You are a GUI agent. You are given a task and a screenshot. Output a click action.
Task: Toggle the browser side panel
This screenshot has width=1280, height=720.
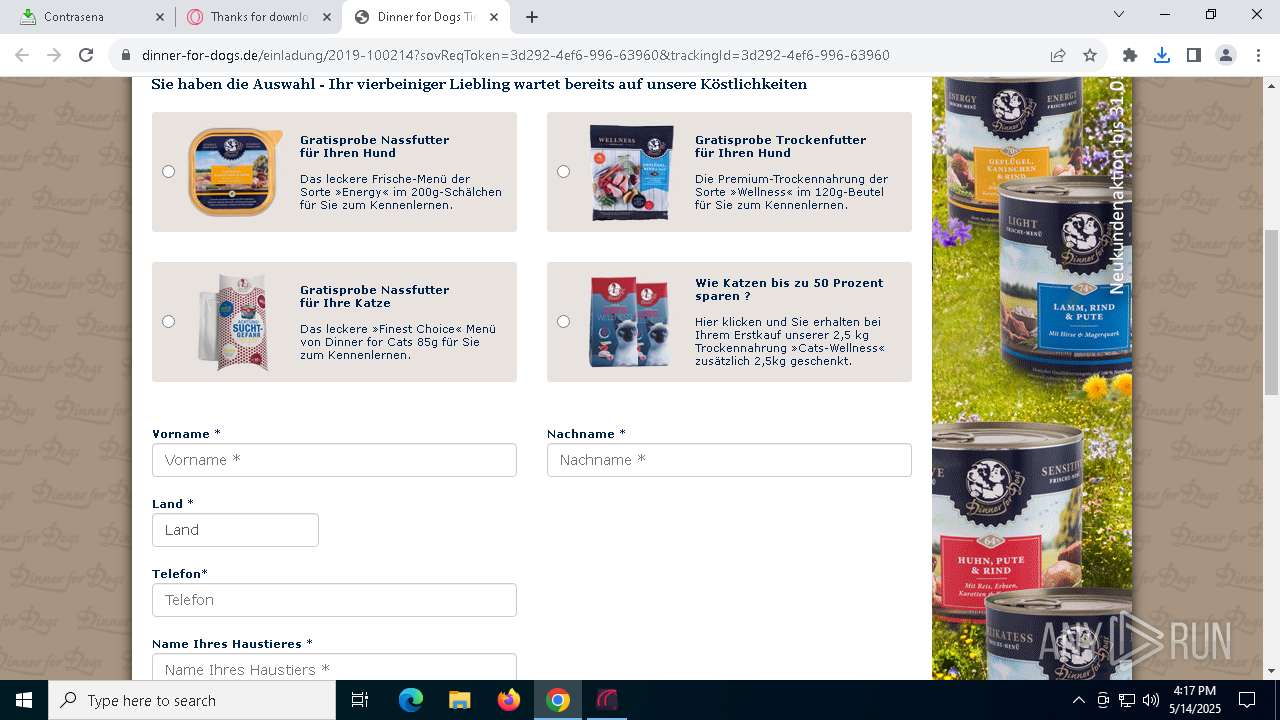tap(1194, 56)
